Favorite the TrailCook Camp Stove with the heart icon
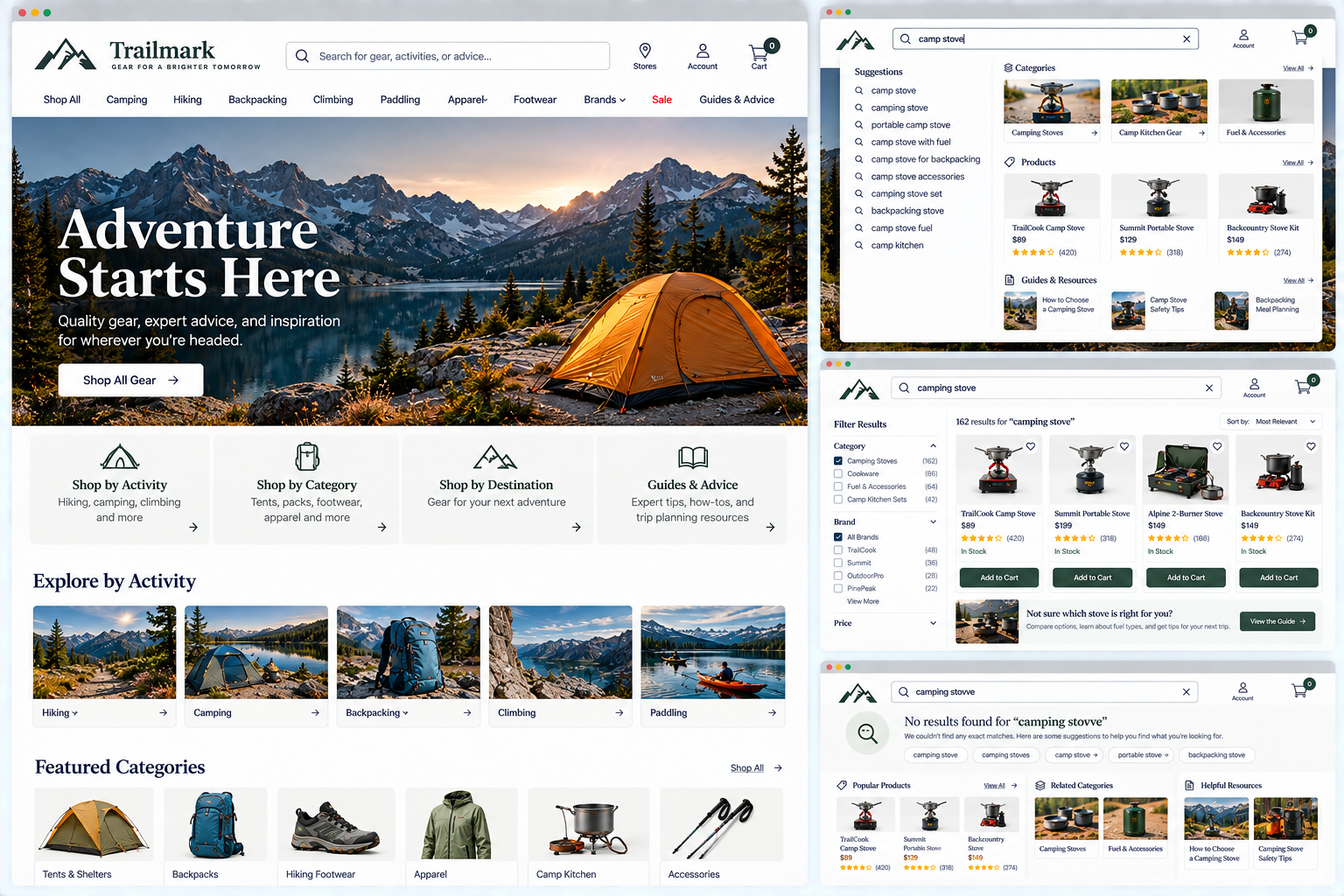The height and width of the screenshot is (896, 1344). pos(1031,446)
